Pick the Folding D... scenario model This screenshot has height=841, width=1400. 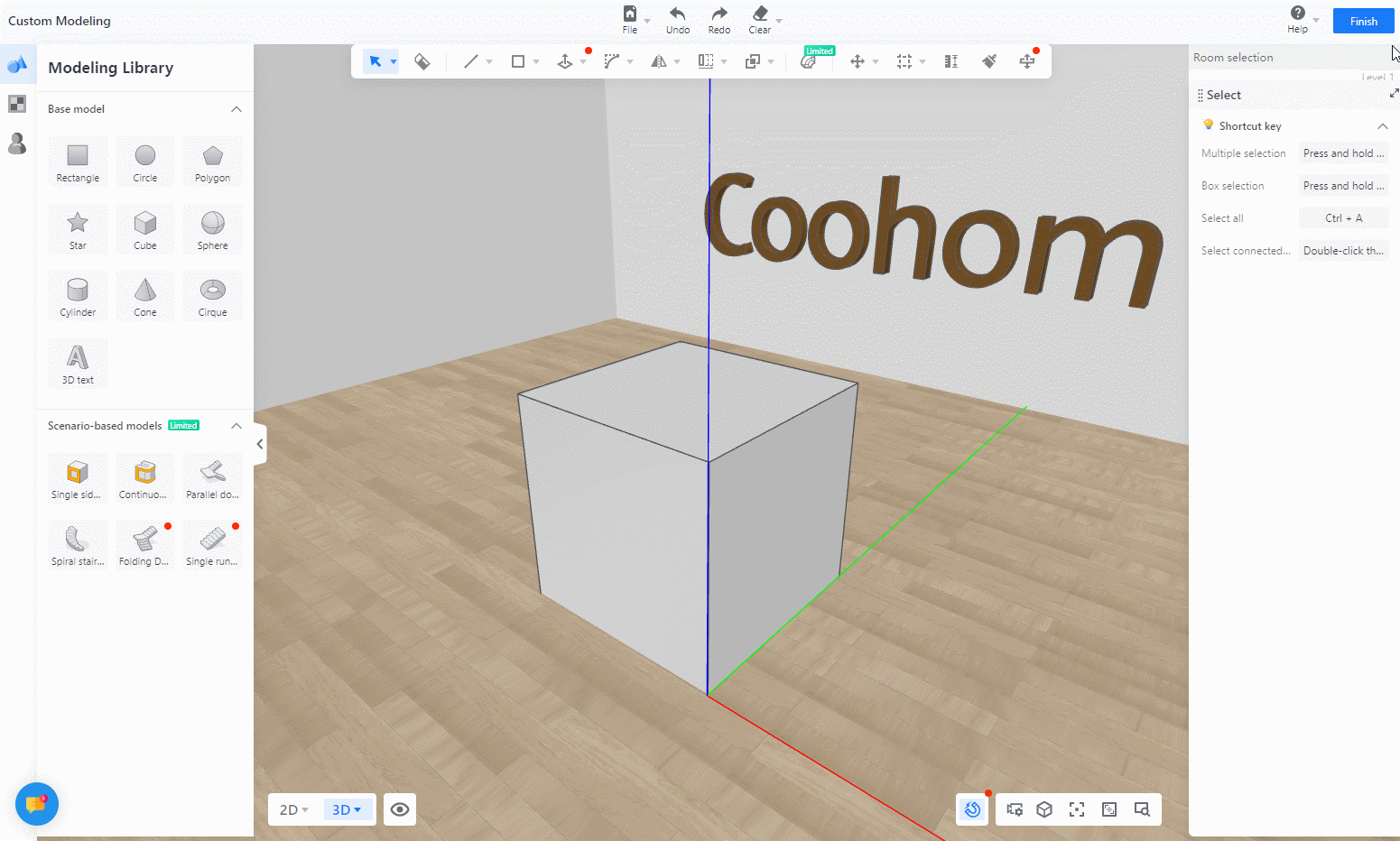[x=145, y=545]
